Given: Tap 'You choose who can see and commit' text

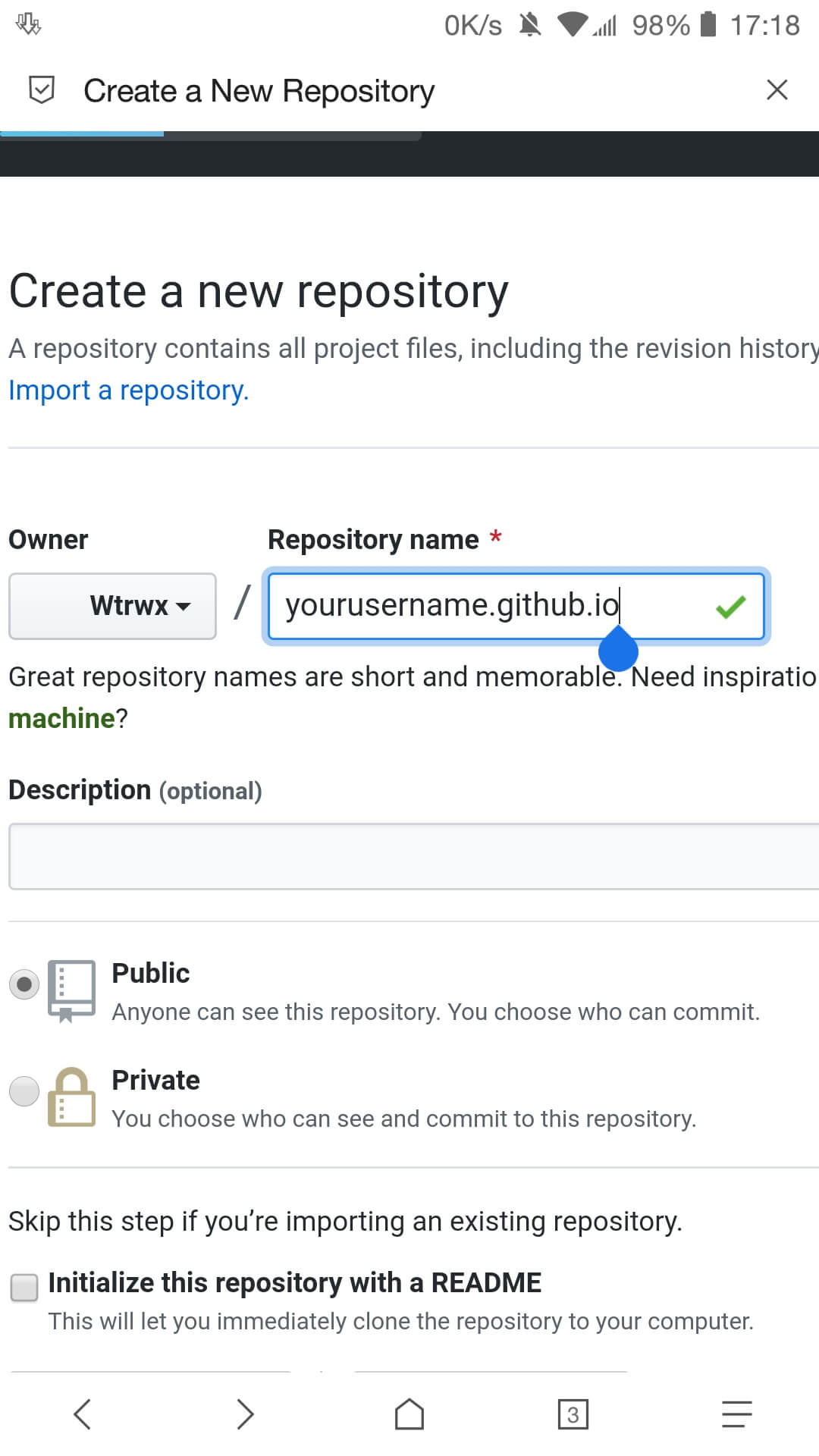Looking at the screenshot, I should coord(403,1119).
